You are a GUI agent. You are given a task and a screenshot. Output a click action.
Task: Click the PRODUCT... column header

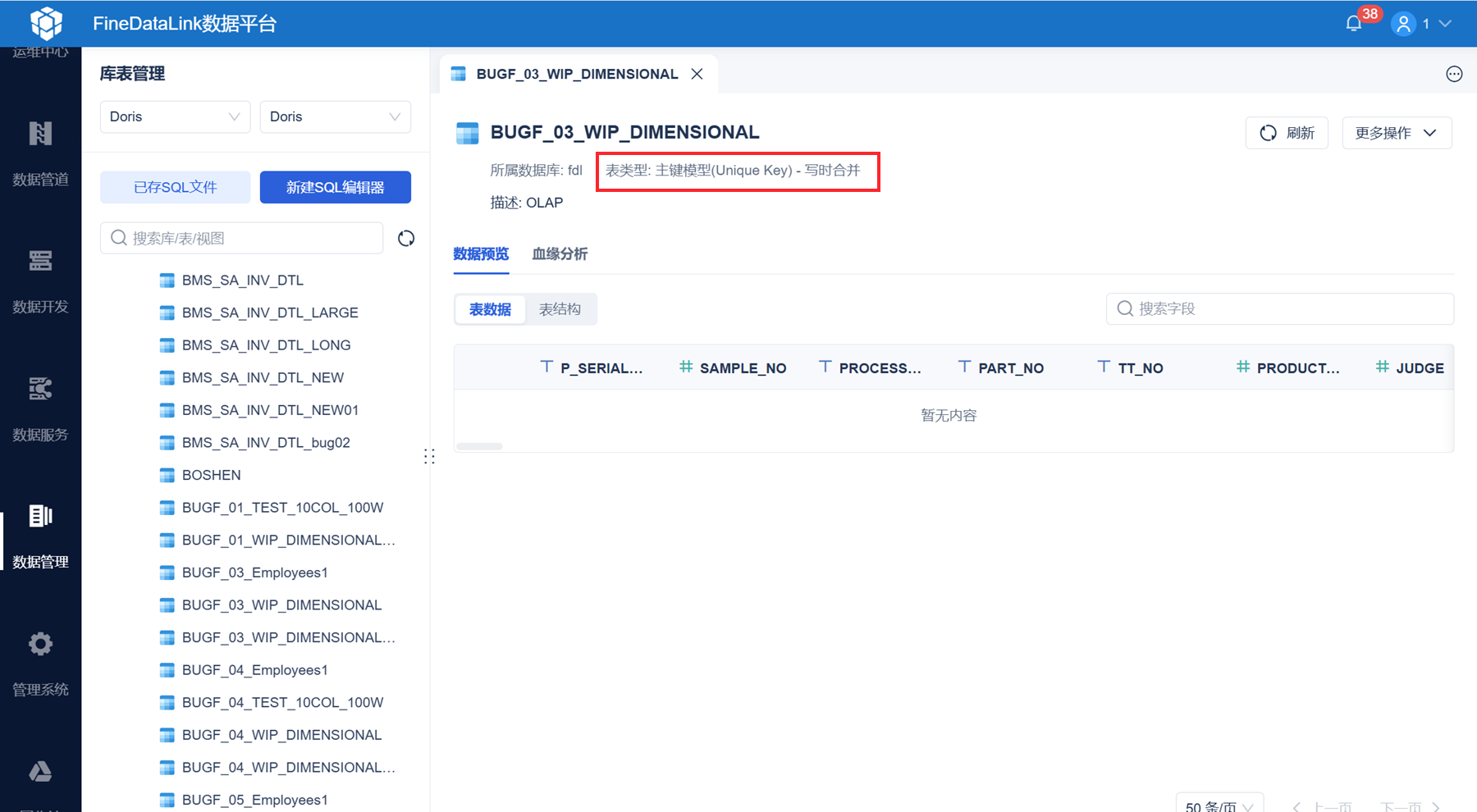click(x=1298, y=368)
